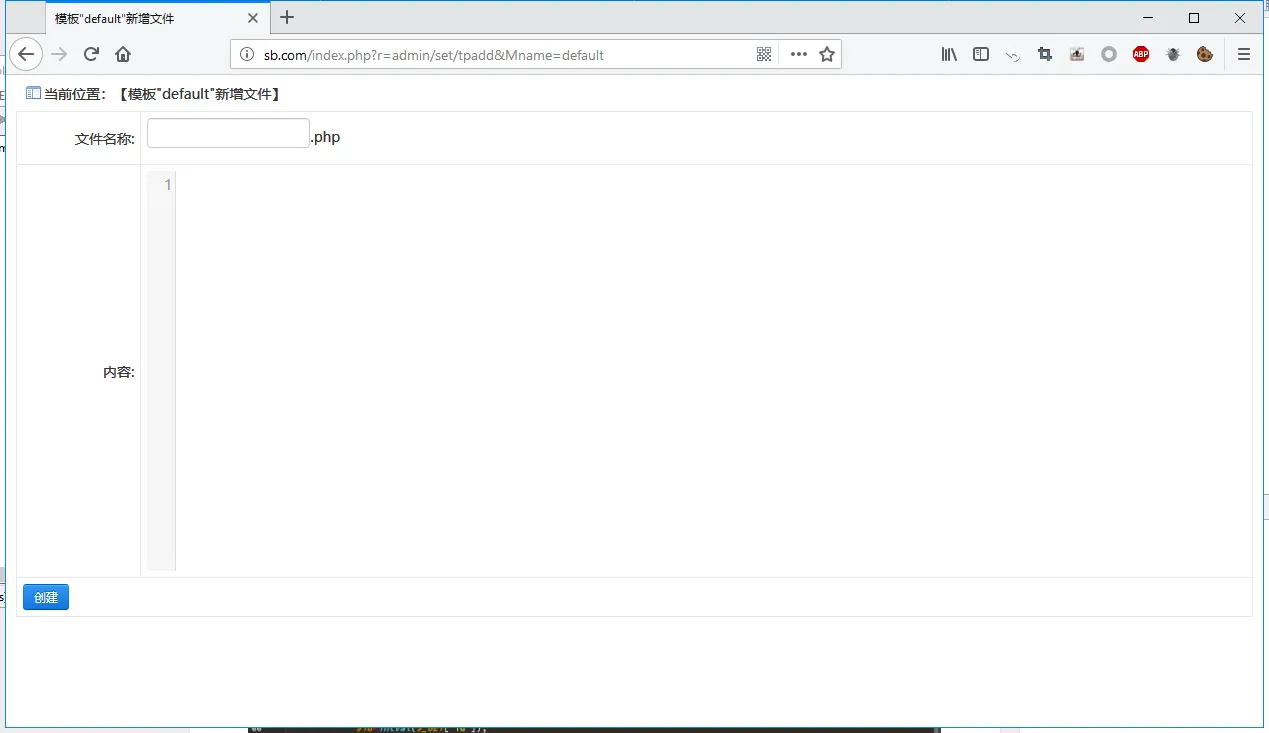The height and width of the screenshot is (733, 1269).
Task: Reload the current page
Action: point(91,55)
